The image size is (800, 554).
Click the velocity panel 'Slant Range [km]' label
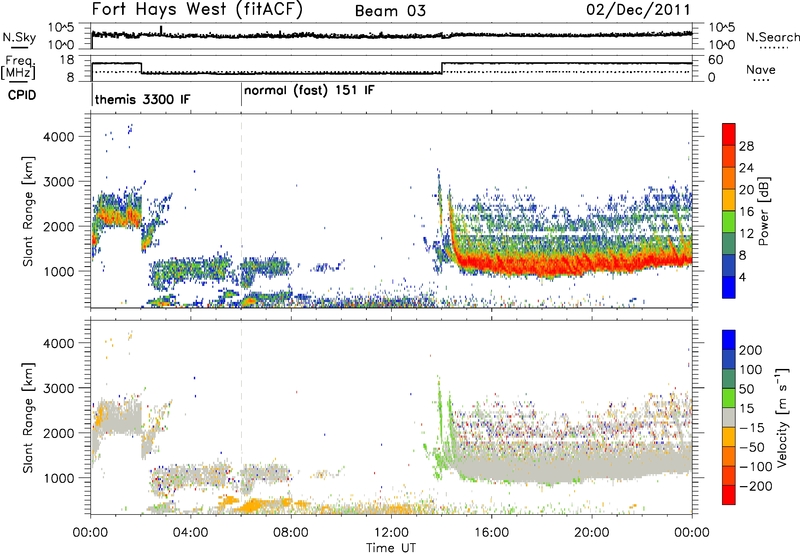tap(28, 417)
